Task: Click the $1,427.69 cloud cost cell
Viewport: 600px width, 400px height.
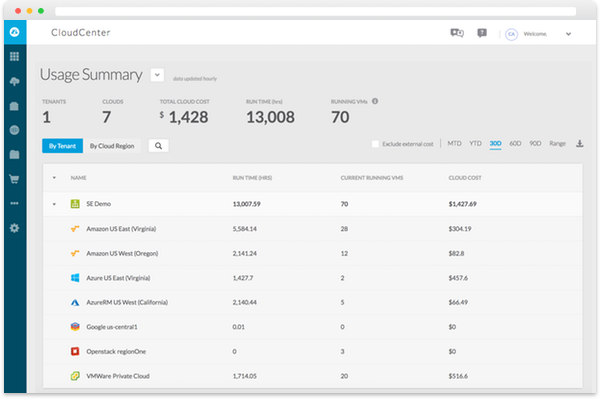Action: pos(463,204)
